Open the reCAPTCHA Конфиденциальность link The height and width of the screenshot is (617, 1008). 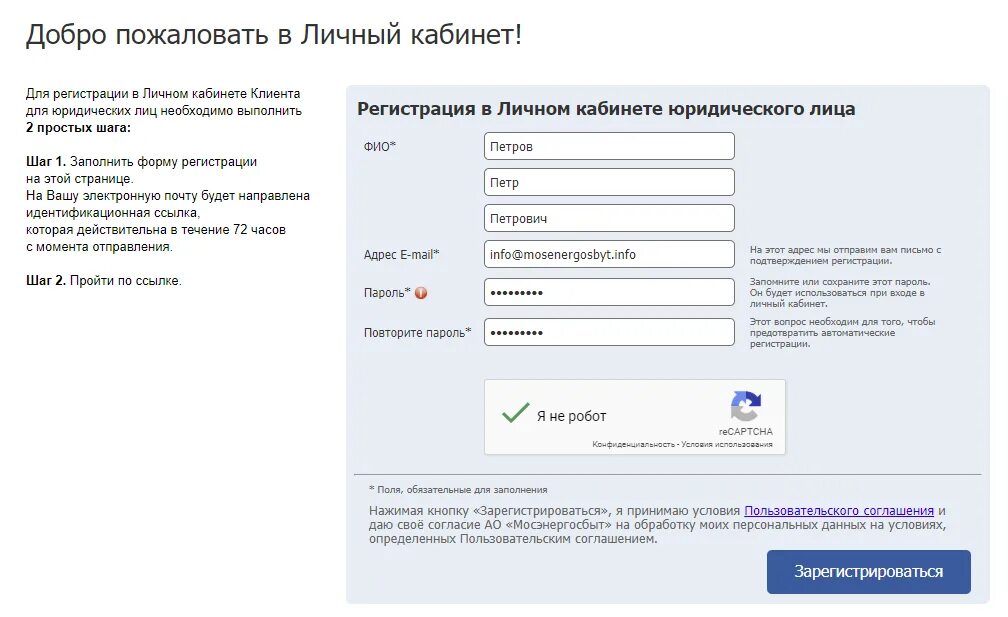pyautogui.click(x=633, y=444)
